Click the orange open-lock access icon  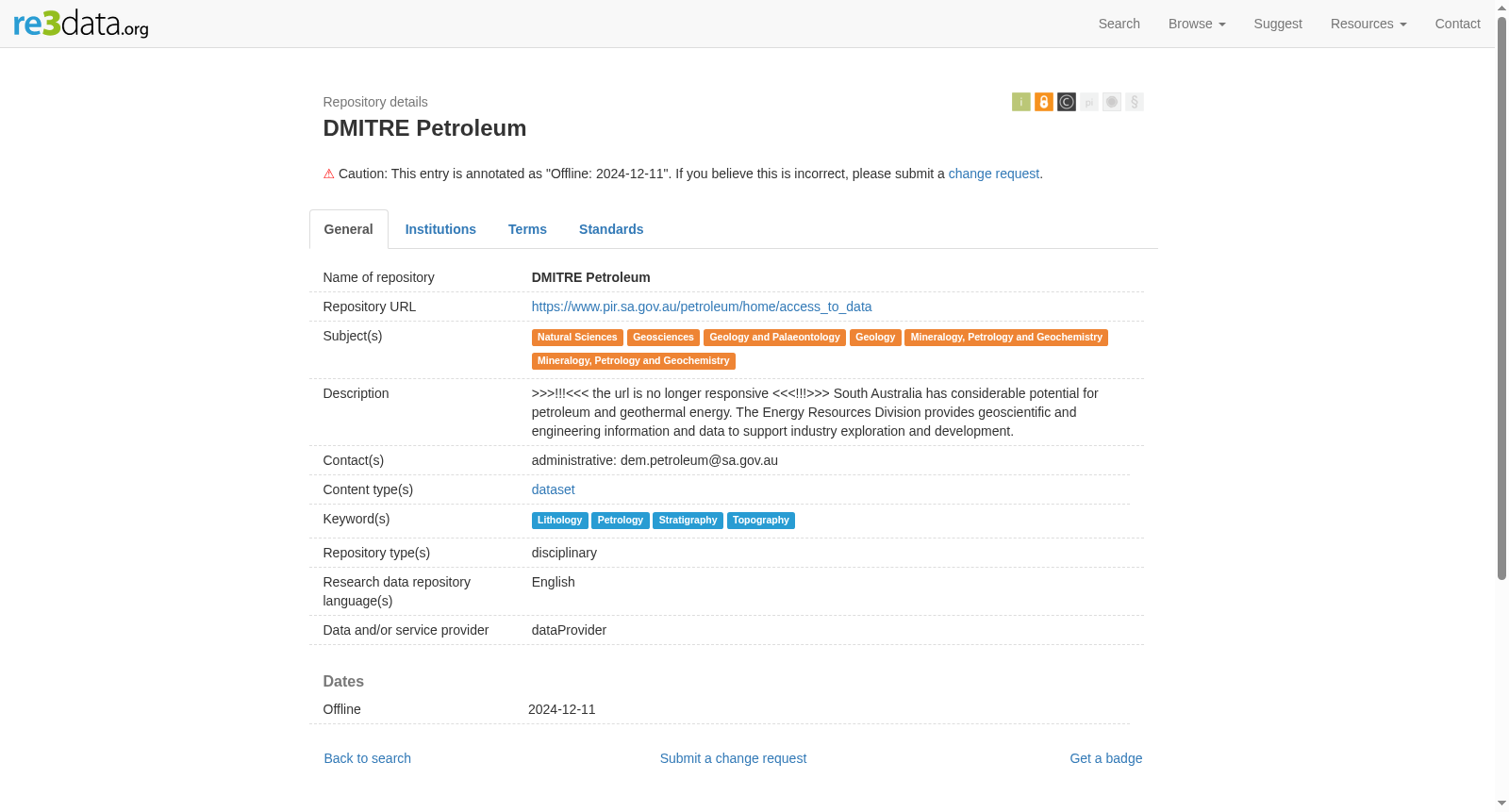(1043, 102)
